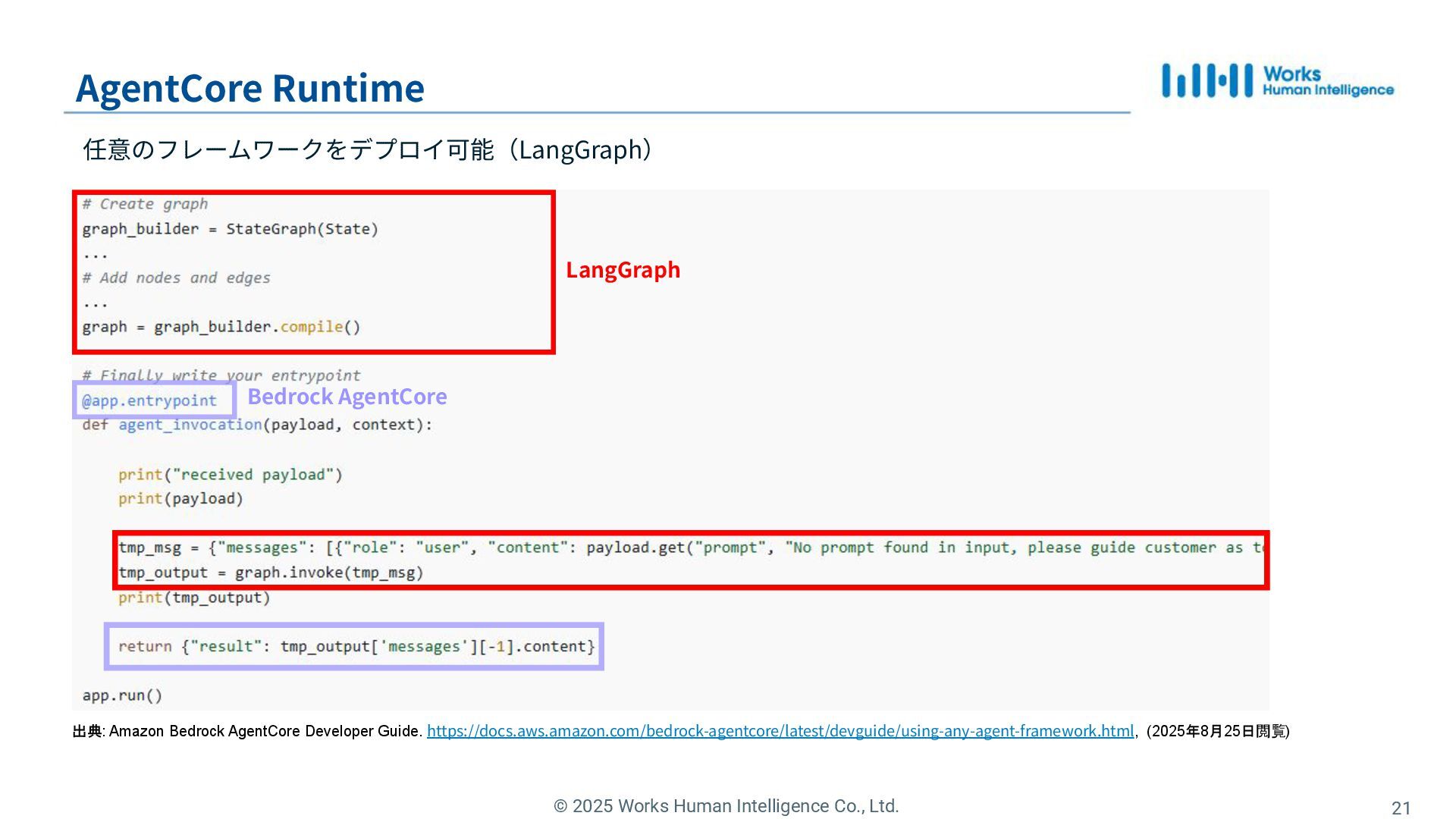1456x819 pixels.
Task: Click the # Finally write your entrypoint comment
Action: coord(221,375)
